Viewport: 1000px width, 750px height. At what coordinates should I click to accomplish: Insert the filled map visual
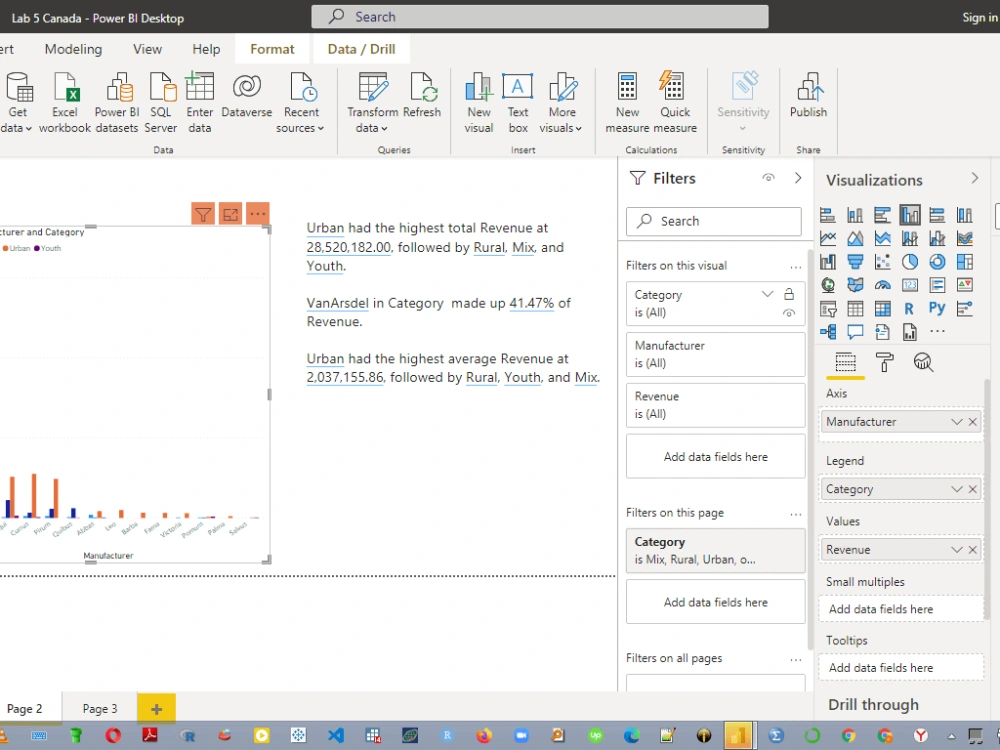855,285
